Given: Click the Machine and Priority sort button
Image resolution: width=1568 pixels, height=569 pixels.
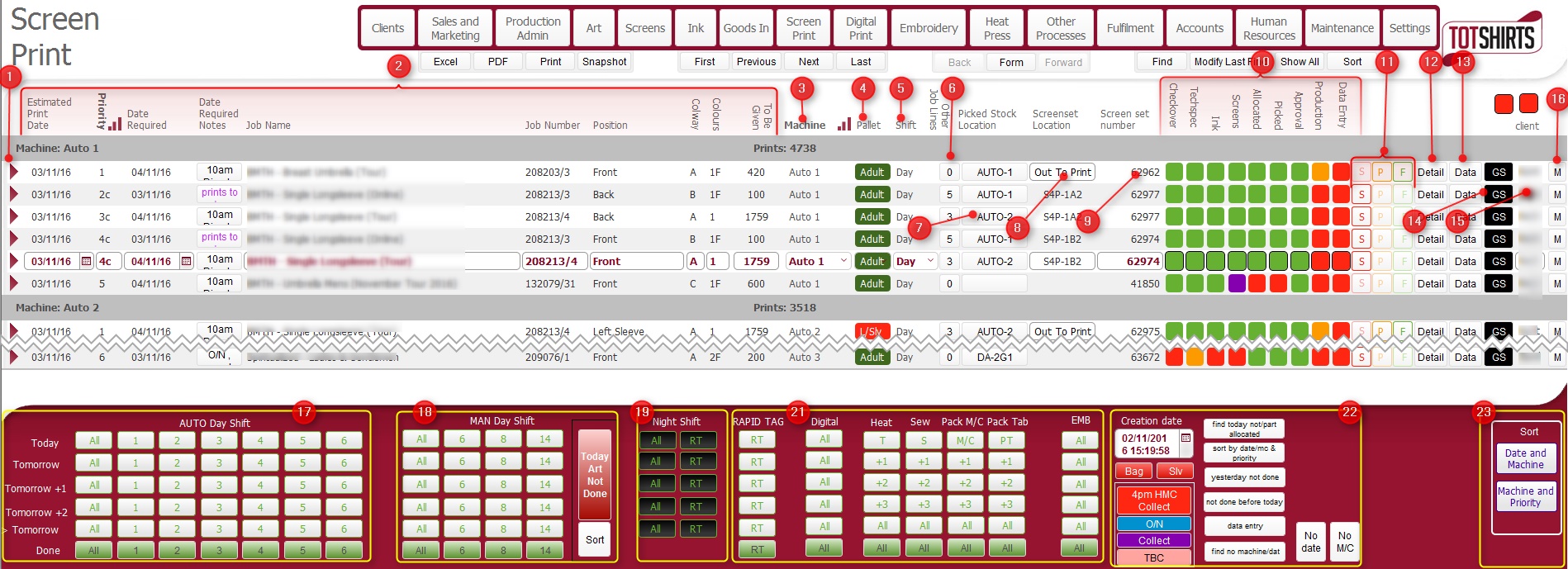Looking at the screenshot, I should coord(1525,496).
